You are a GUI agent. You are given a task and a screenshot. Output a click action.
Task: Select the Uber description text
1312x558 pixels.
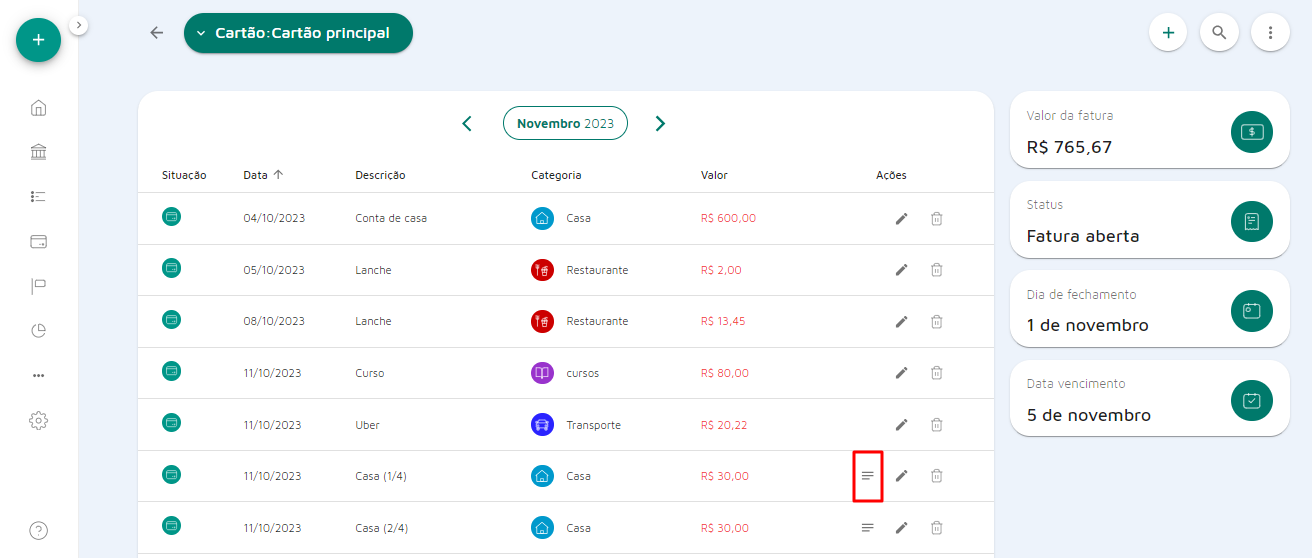368,425
